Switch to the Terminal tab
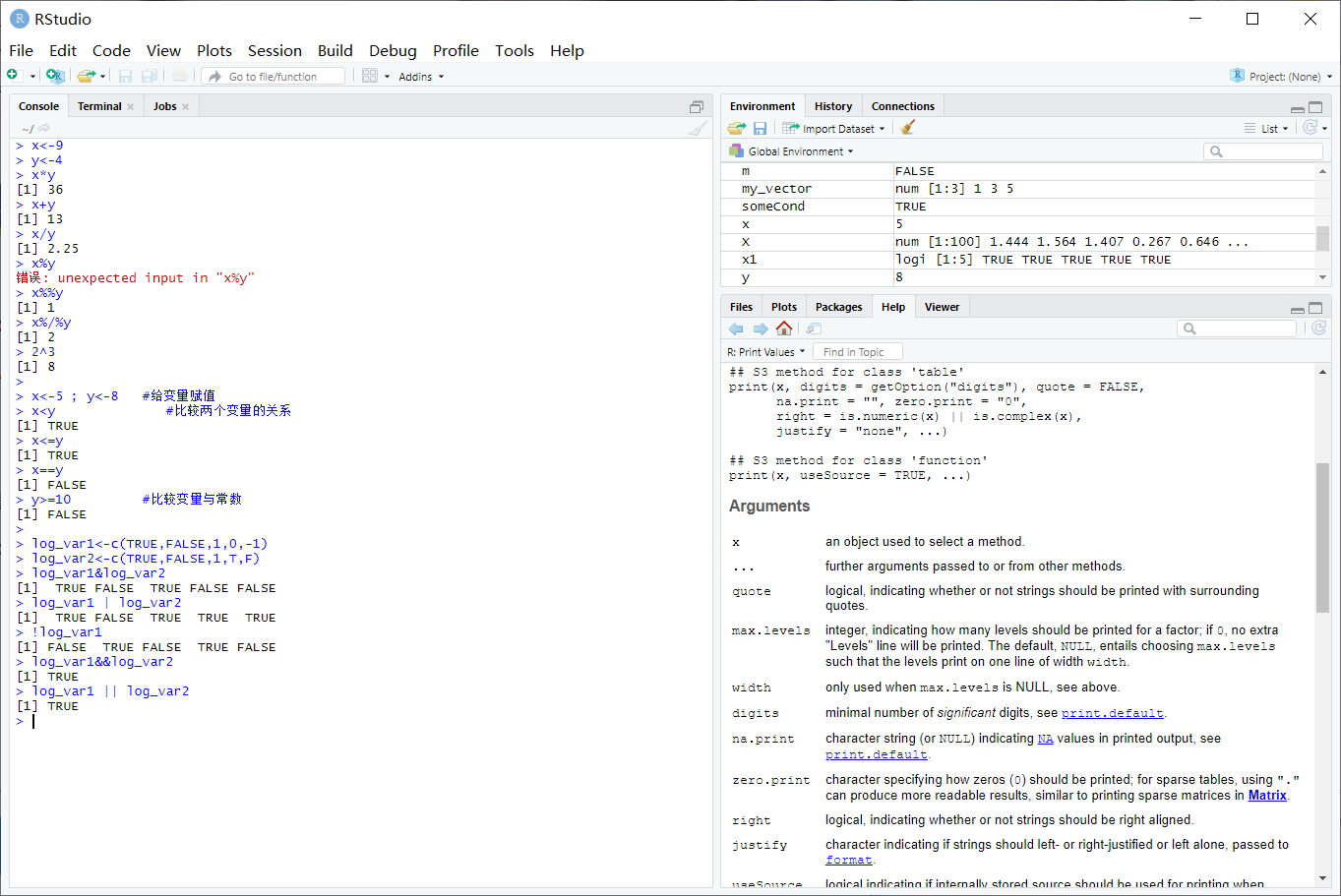Viewport: 1341px width, 896px height. click(99, 106)
